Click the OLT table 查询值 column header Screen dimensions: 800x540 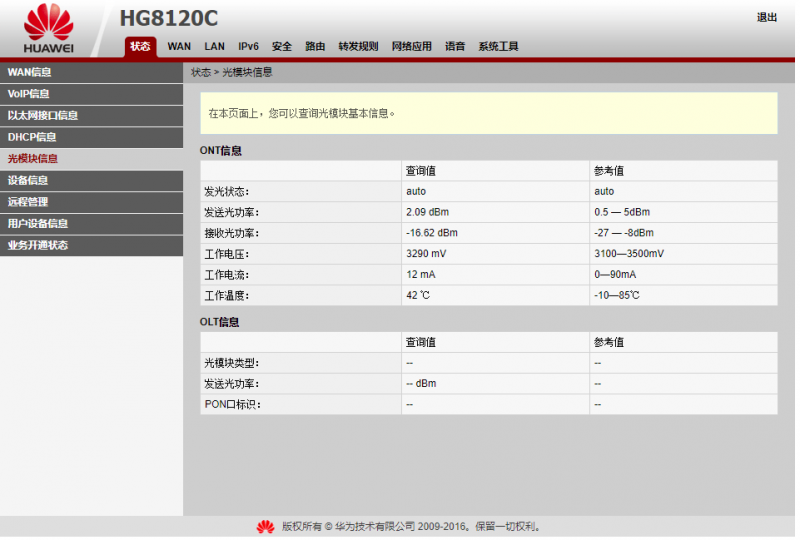tap(421, 342)
